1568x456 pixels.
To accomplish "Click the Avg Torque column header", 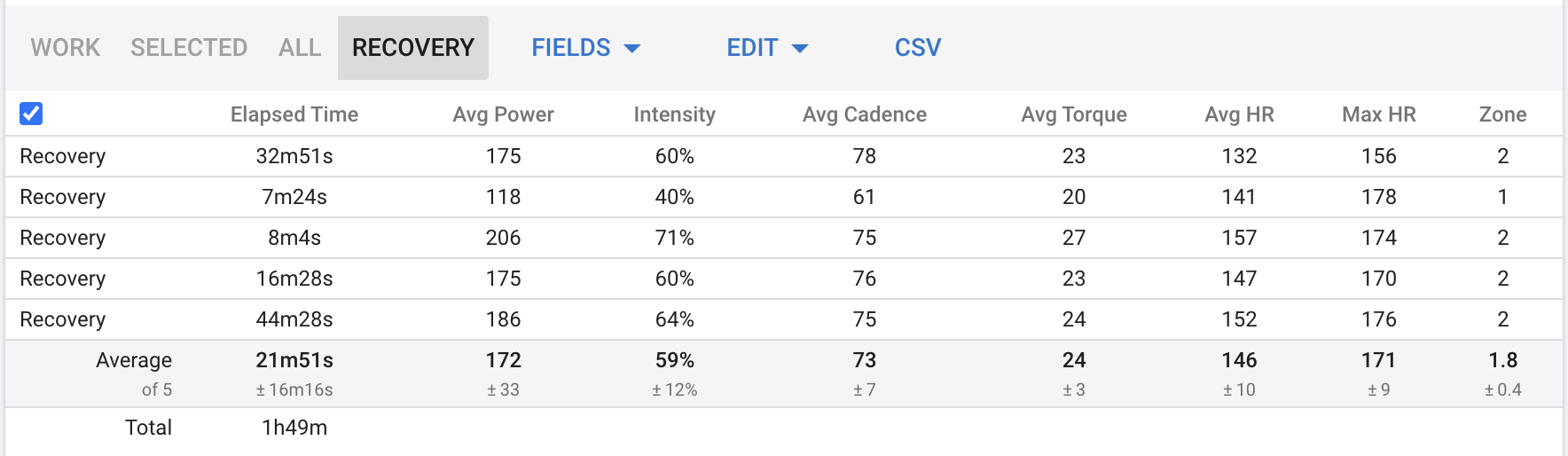I will (1073, 114).
